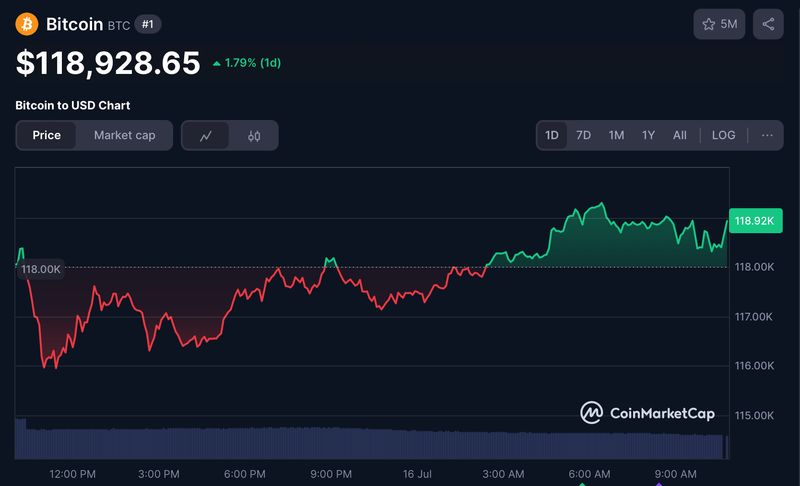800x486 pixels.
Task: Switch to 1Y time range
Action: (648, 135)
